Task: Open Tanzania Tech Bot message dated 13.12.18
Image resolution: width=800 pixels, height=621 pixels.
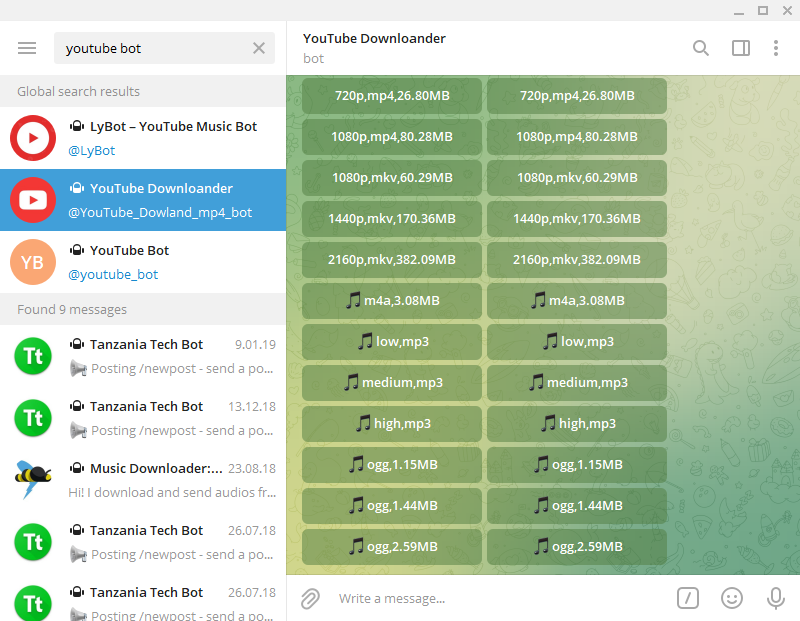Action: [143, 418]
